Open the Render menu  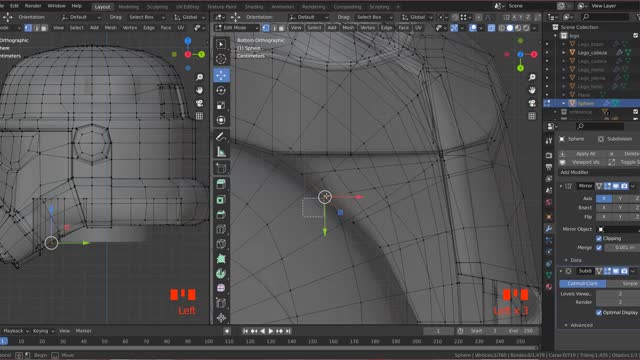coord(33,6)
